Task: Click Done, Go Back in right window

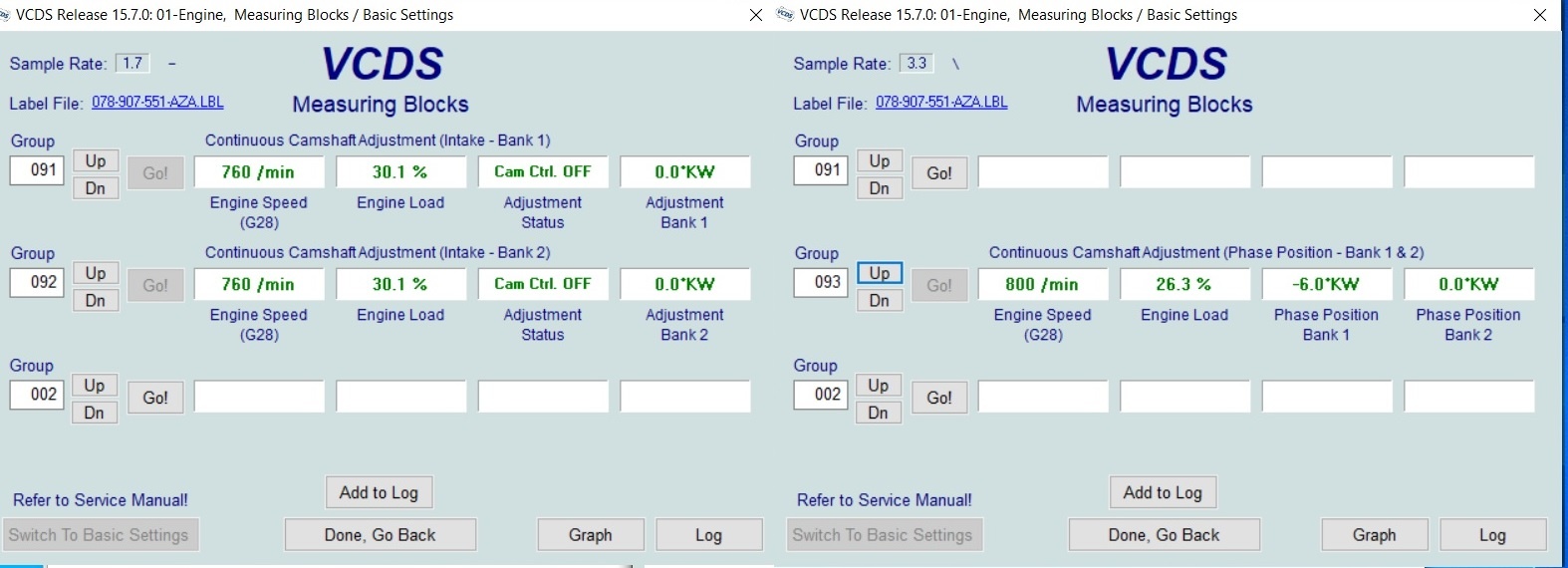Action: pos(1165,535)
